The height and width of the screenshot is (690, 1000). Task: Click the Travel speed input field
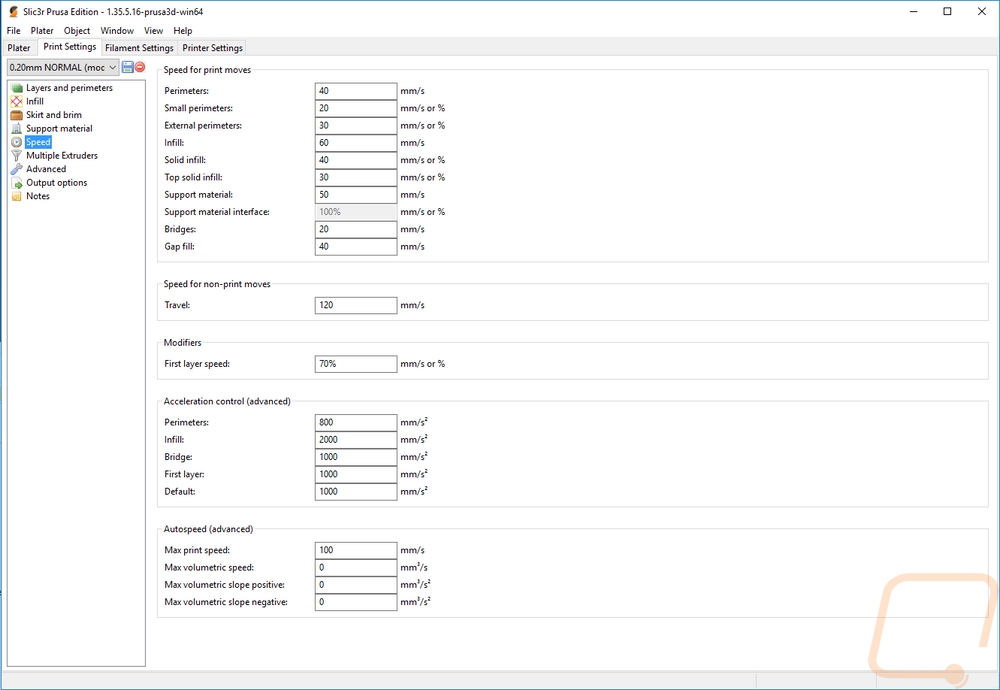[356, 305]
